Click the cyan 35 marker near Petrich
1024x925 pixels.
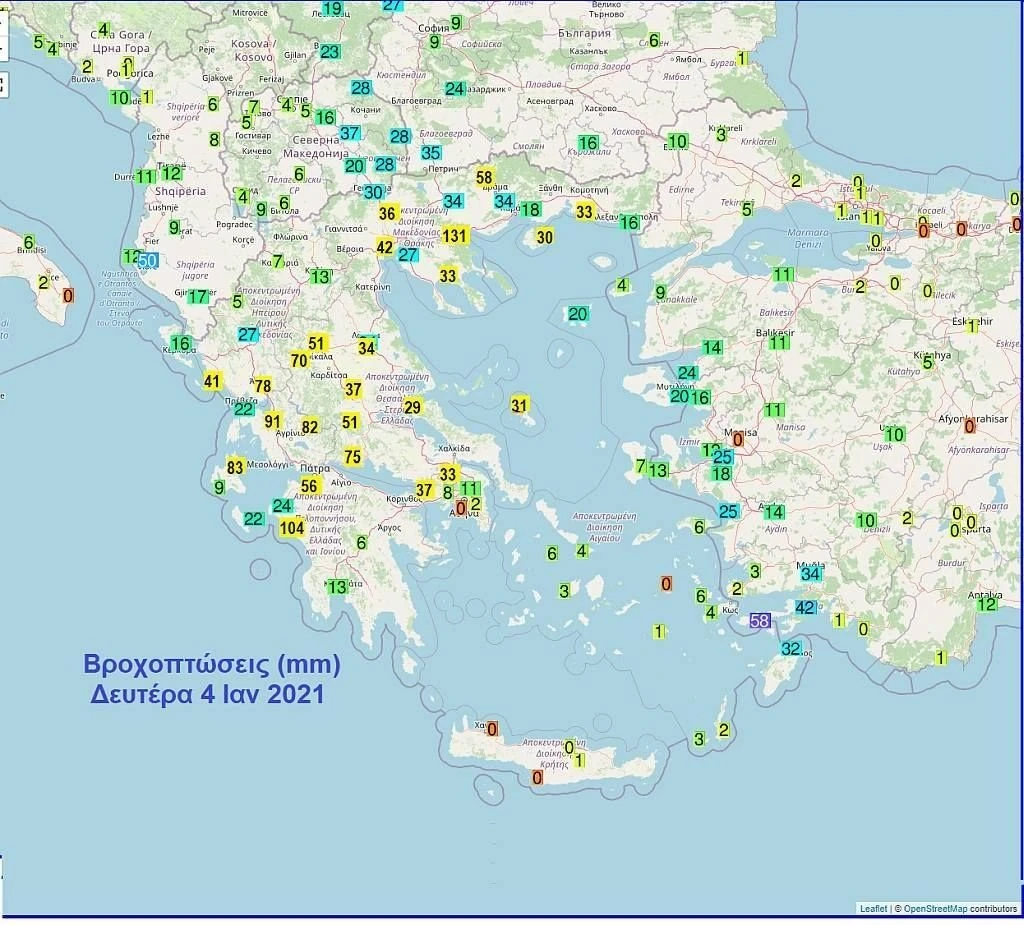tap(431, 153)
